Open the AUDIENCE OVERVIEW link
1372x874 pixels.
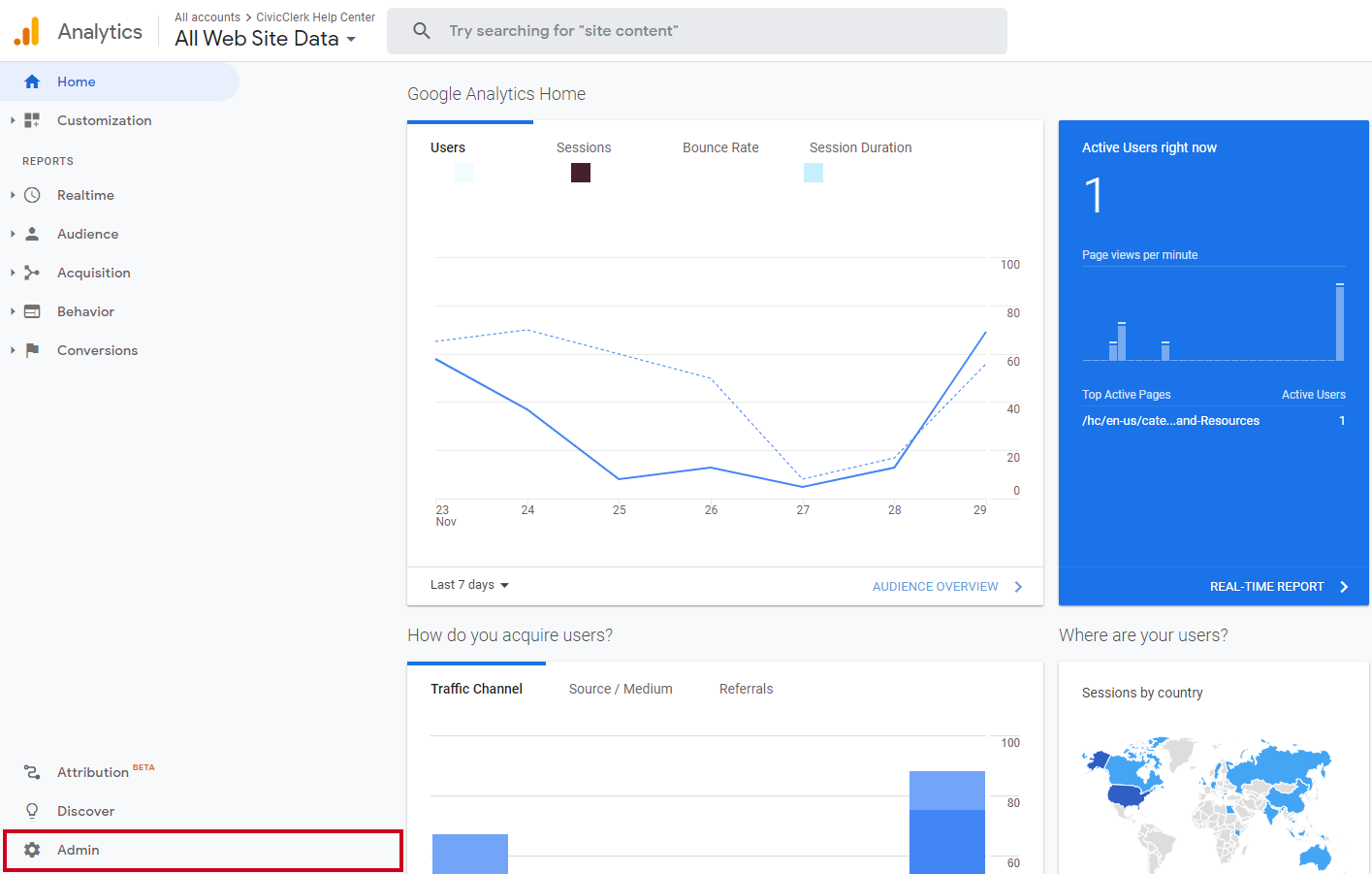tap(936, 587)
